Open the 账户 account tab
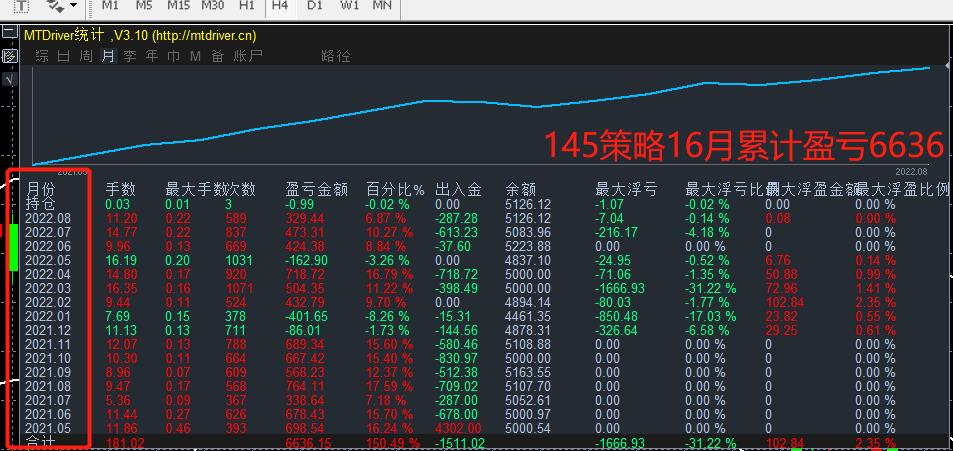 click(248, 57)
